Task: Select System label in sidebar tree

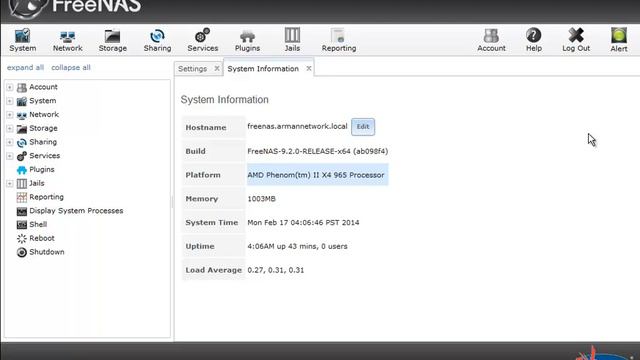Action: click(43, 101)
